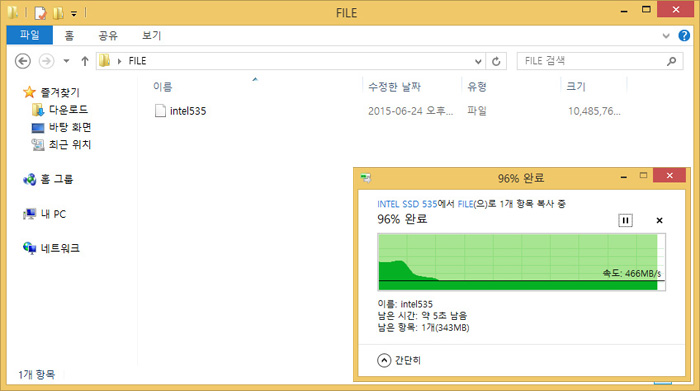Switch to the 보기 ribbon tab

[151, 35]
